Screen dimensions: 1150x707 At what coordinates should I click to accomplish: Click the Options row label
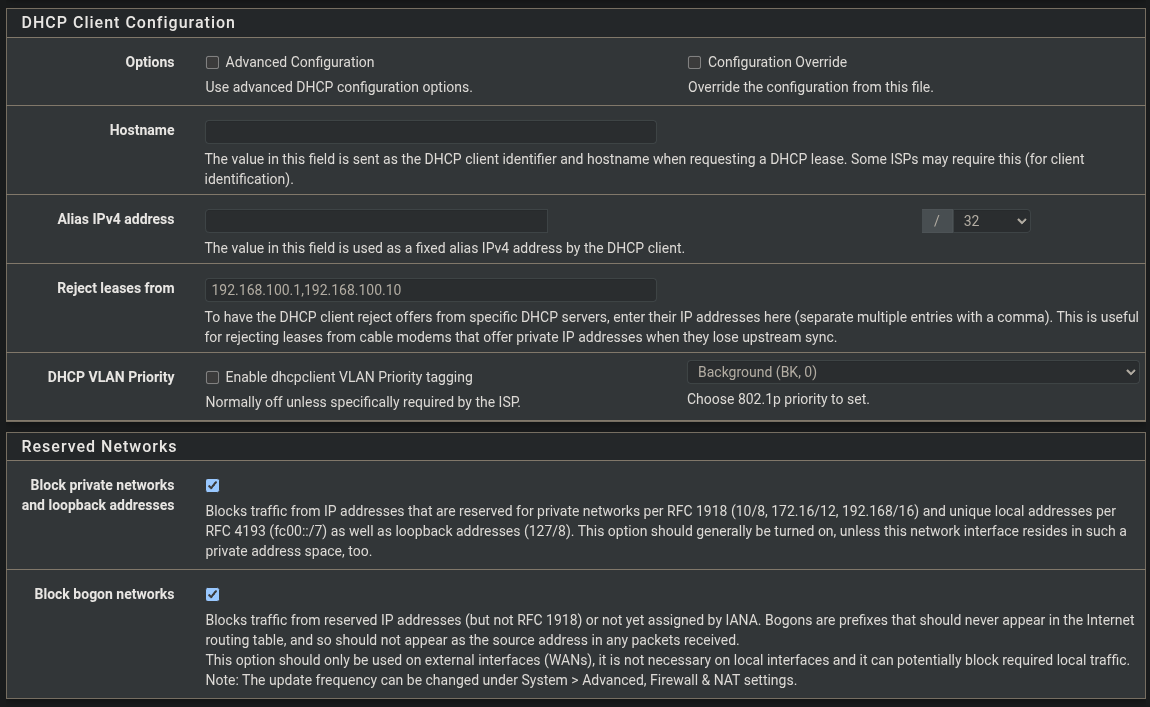point(149,62)
